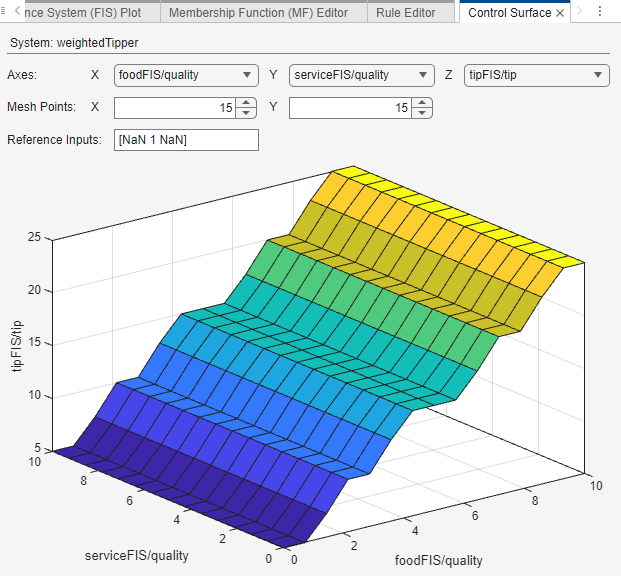This screenshot has width=621, height=576.
Task: Click the Mesh Points label
Action: tap(41, 107)
